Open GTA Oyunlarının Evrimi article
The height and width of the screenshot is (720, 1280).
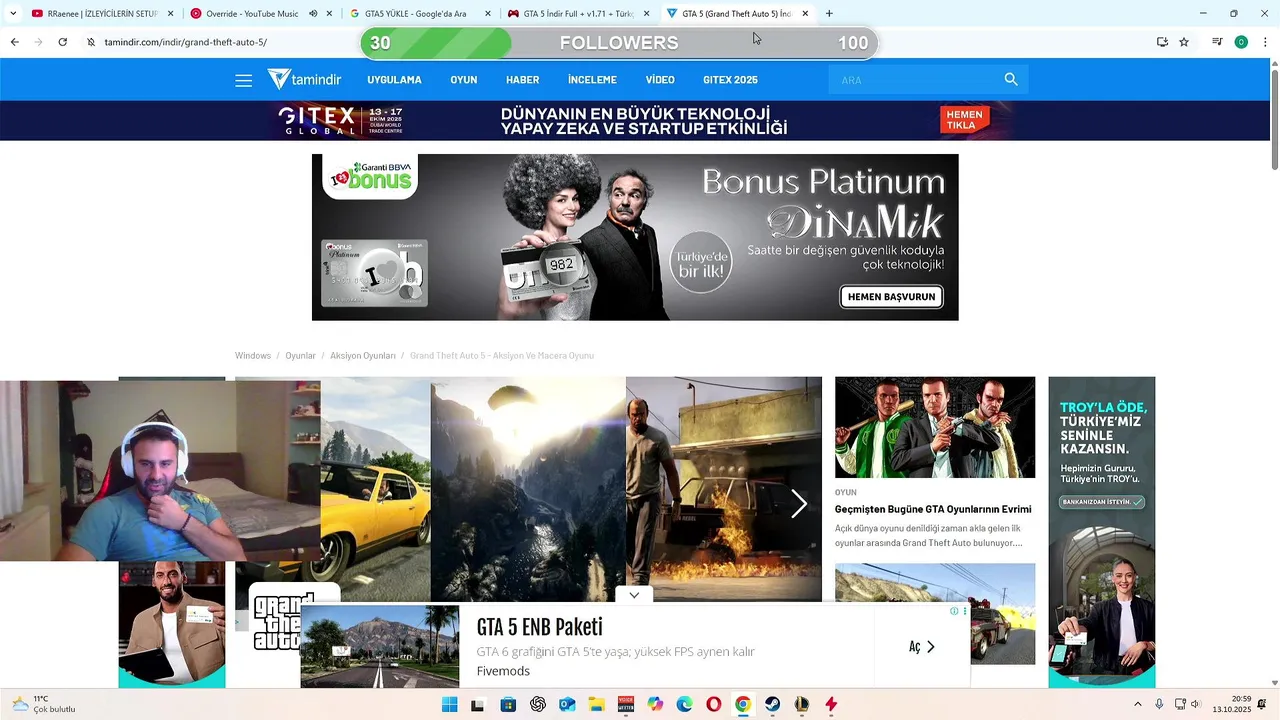click(x=933, y=509)
